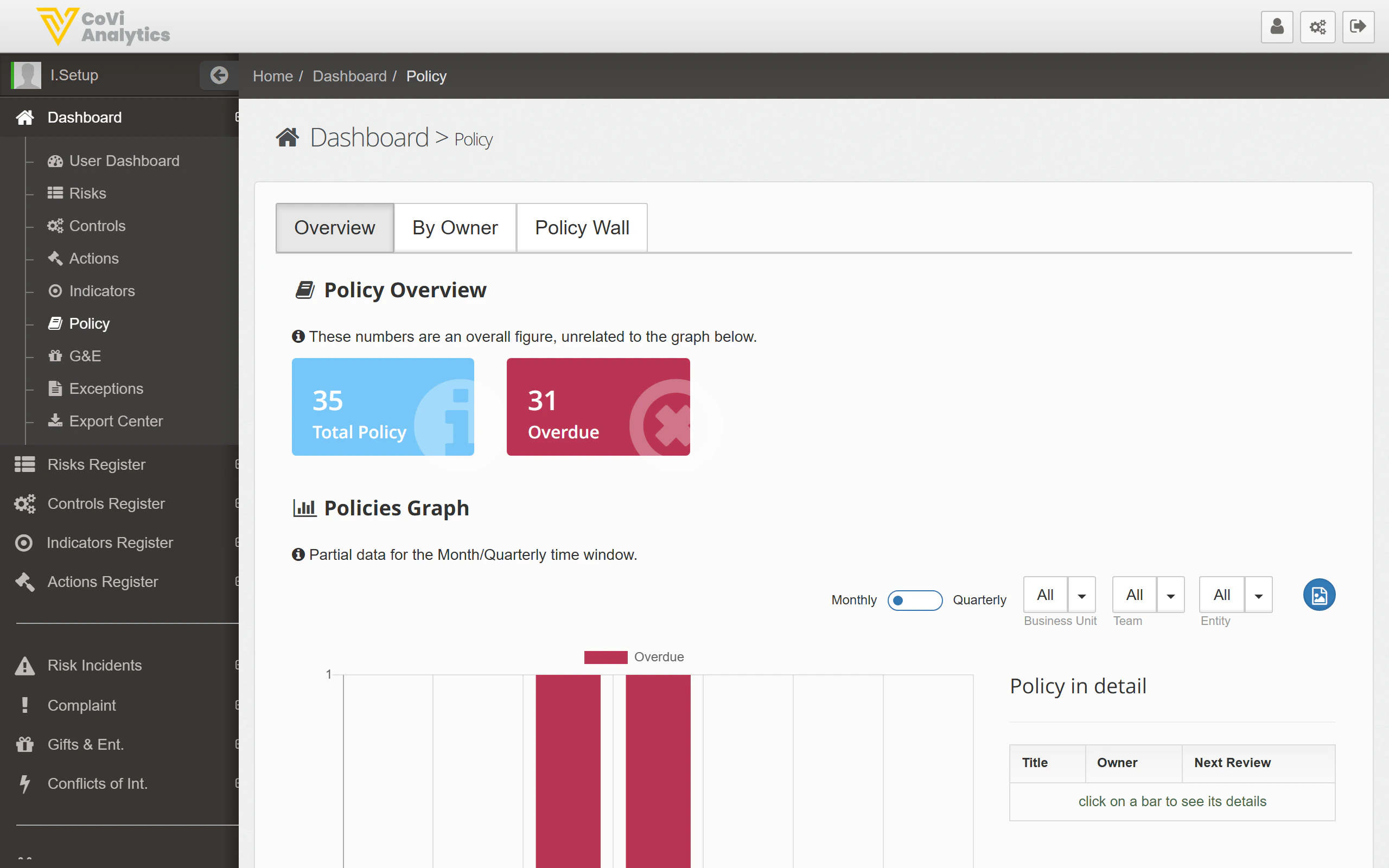Expand the Team filter dropdown

pyautogui.click(x=1171, y=595)
